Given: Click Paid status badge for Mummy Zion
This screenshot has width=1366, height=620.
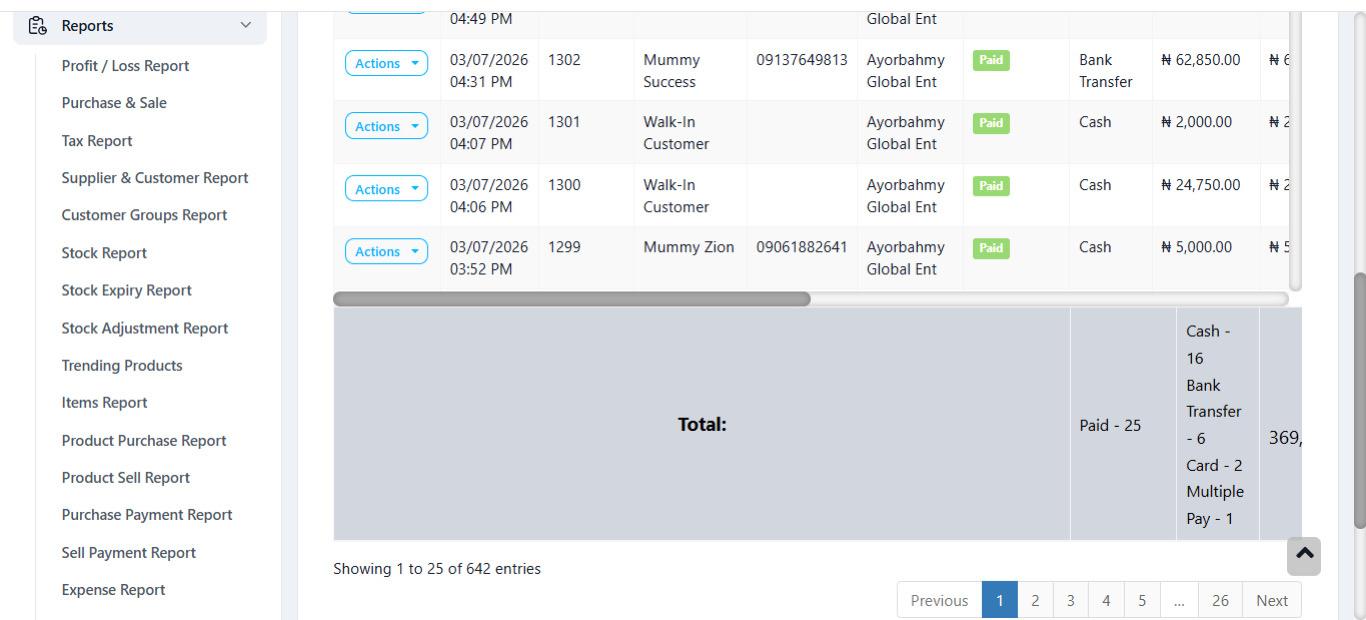Looking at the screenshot, I should coord(991,248).
